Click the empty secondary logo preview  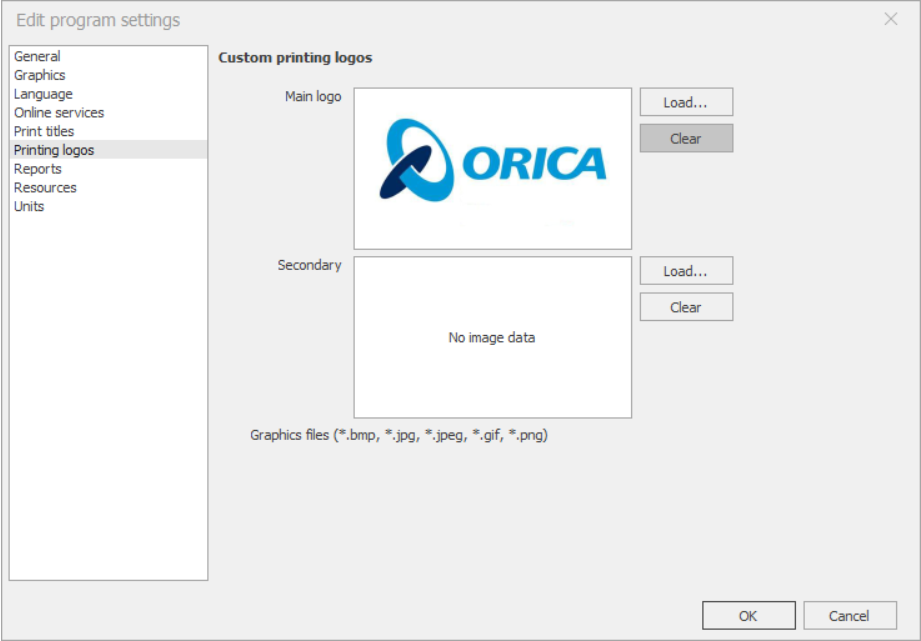tap(493, 337)
